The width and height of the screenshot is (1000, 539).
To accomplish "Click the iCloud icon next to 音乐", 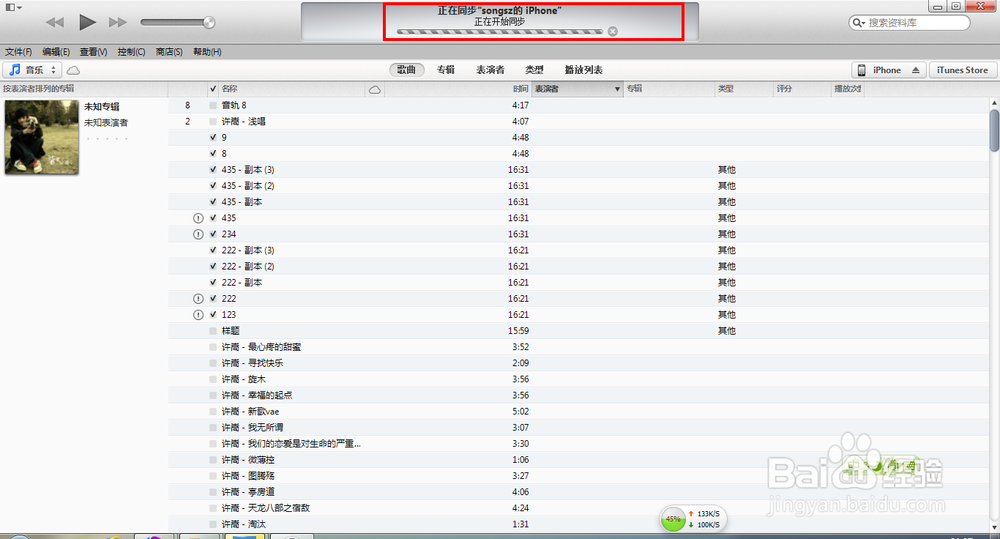I will point(73,70).
